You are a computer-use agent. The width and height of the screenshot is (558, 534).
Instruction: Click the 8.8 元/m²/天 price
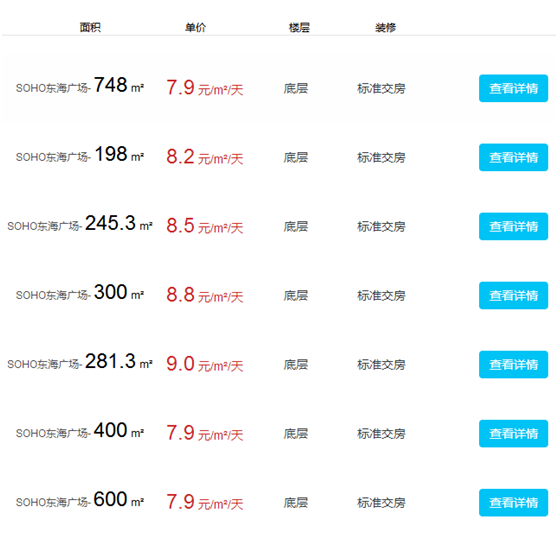[x=205, y=295]
